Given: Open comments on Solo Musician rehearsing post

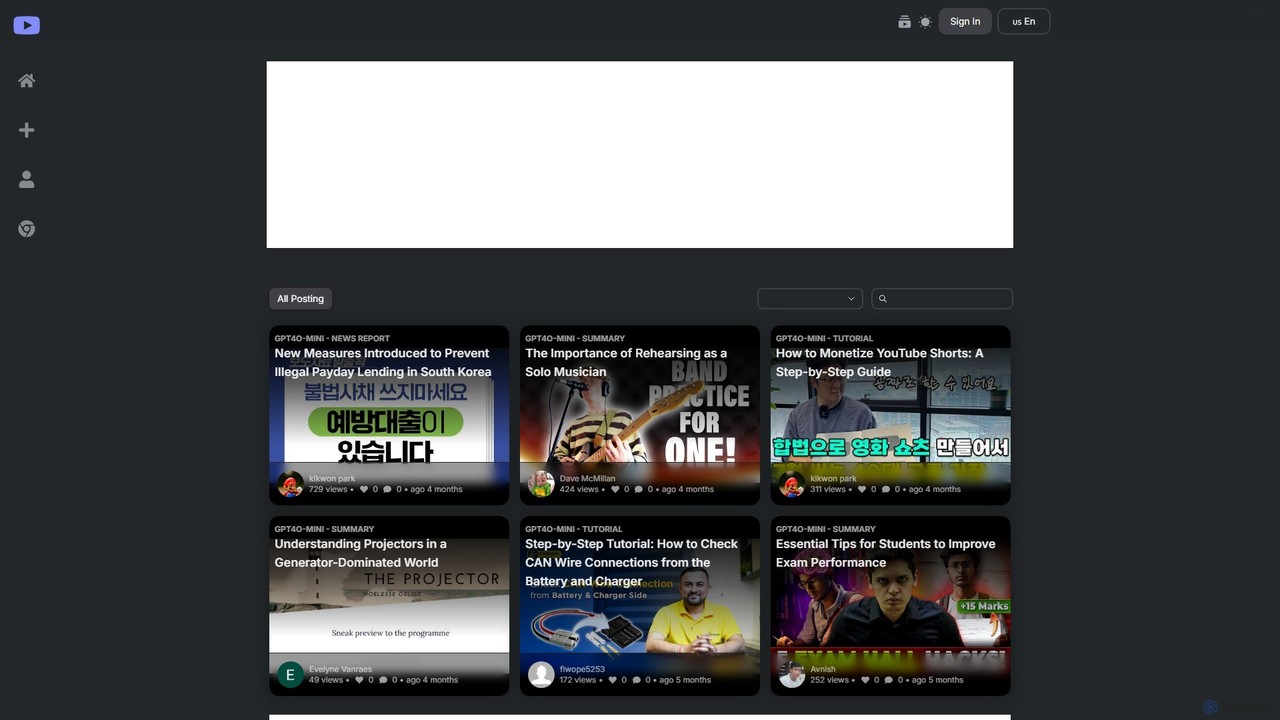Looking at the screenshot, I should pos(639,489).
